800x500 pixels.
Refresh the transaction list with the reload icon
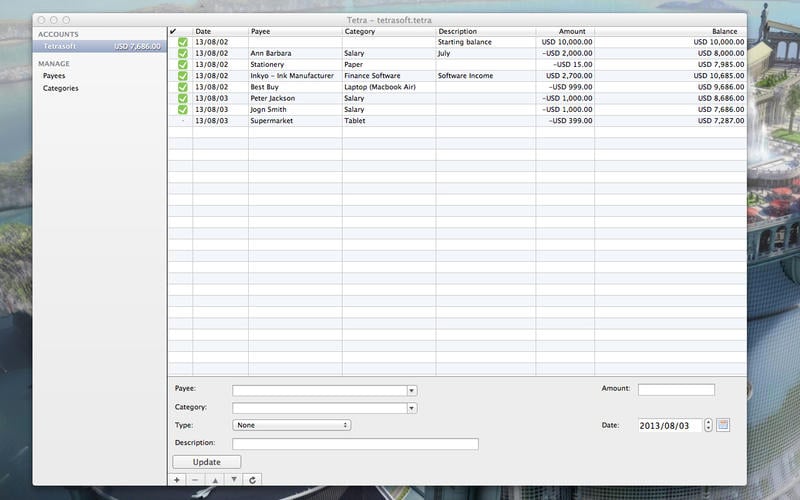[252, 480]
